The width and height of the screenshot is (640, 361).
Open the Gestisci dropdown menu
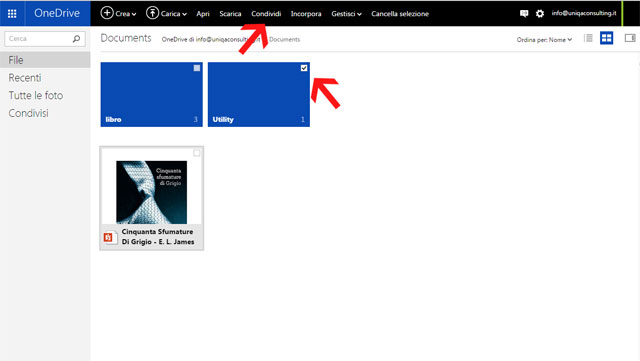[x=346, y=14]
